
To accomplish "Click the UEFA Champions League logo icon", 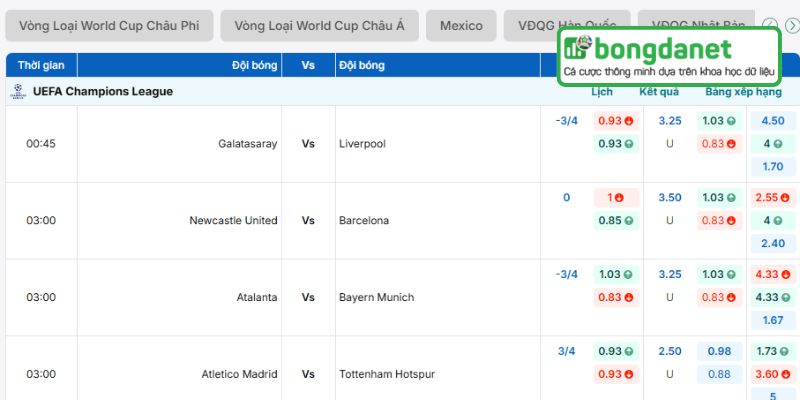I will tap(17, 91).
